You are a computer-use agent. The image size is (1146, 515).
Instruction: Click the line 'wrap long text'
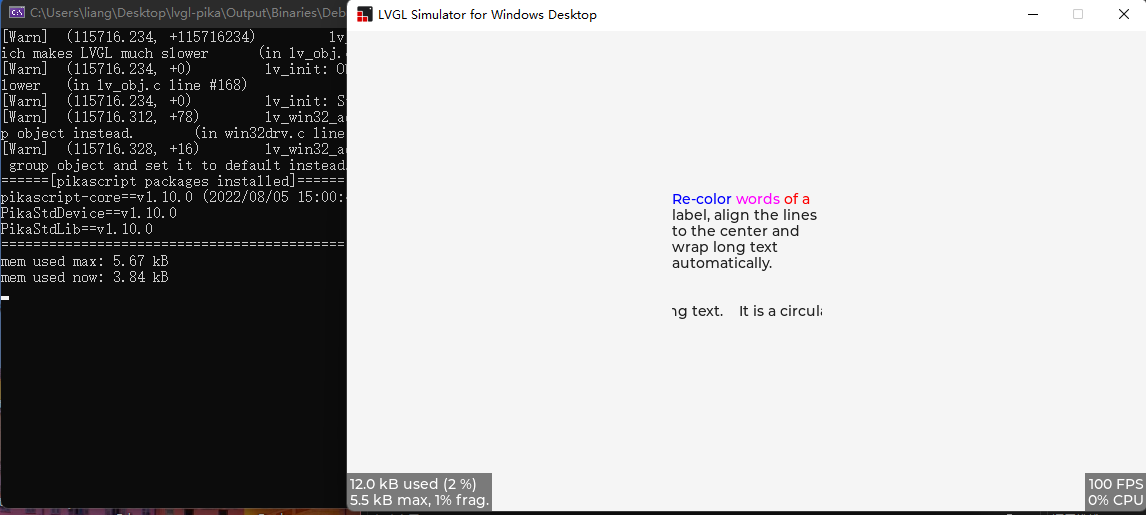724,247
